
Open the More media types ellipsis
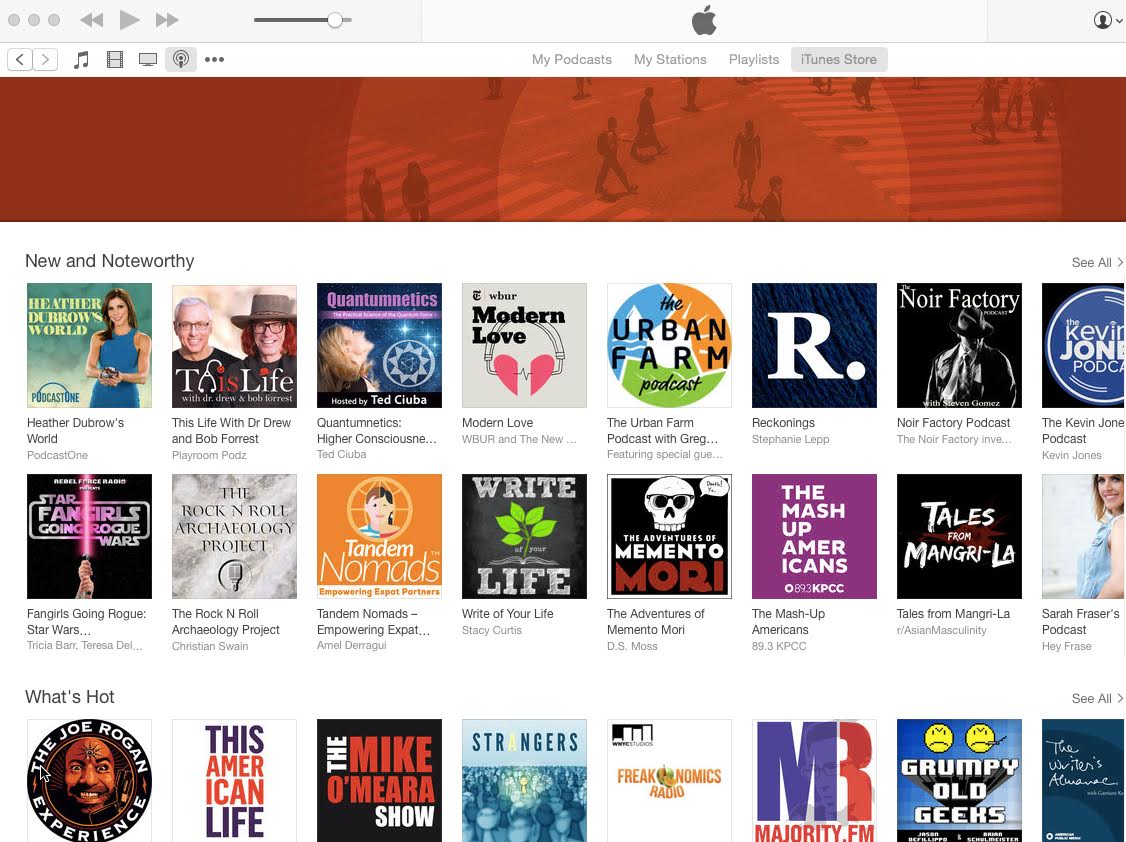coord(214,60)
